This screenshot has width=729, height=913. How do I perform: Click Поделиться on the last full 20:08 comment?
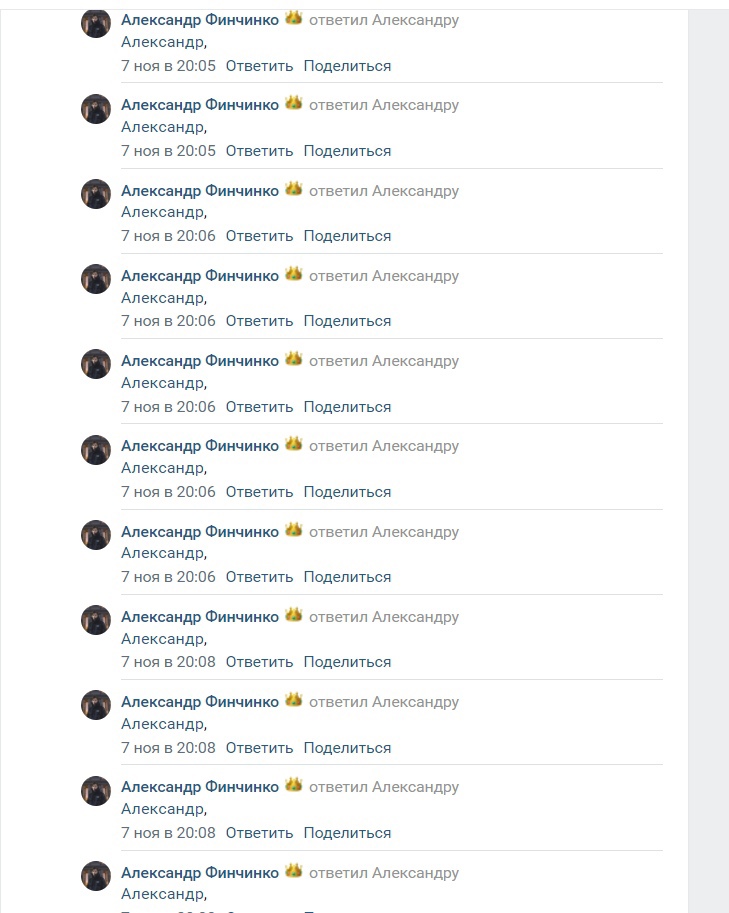pyautogui.click(x=347, y=833)
